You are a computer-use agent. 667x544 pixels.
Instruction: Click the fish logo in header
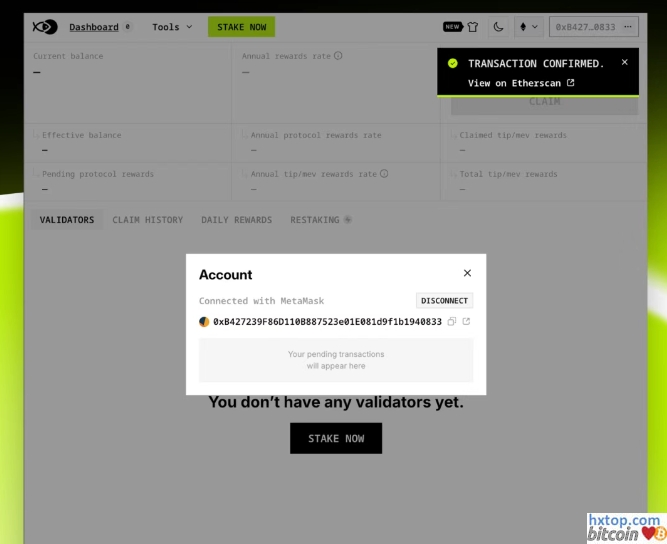coord(45,27)
